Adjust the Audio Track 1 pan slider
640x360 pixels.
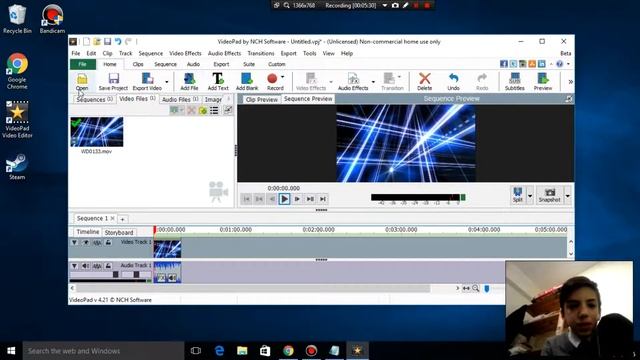[x=137, y=275]
